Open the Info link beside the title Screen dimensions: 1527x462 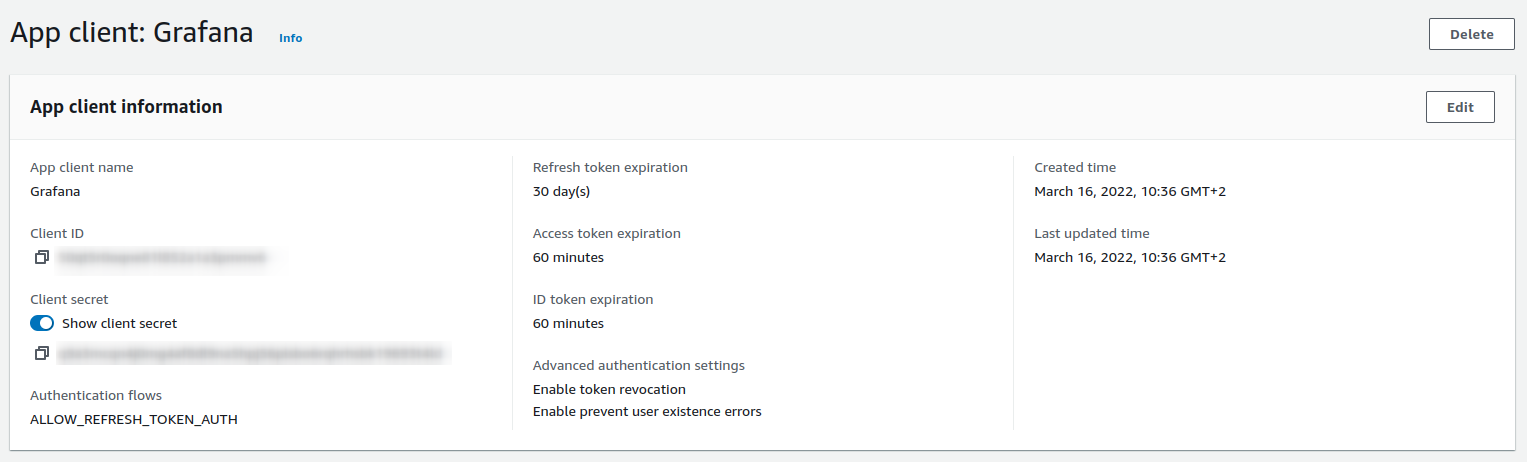(x=290, y=38)
